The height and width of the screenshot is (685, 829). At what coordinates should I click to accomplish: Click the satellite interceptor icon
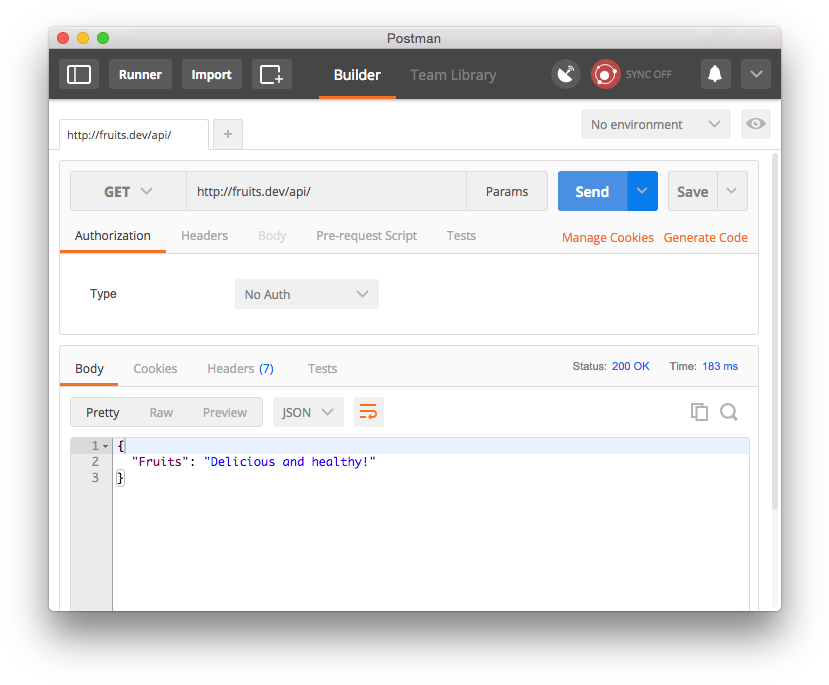coord(566,75)
